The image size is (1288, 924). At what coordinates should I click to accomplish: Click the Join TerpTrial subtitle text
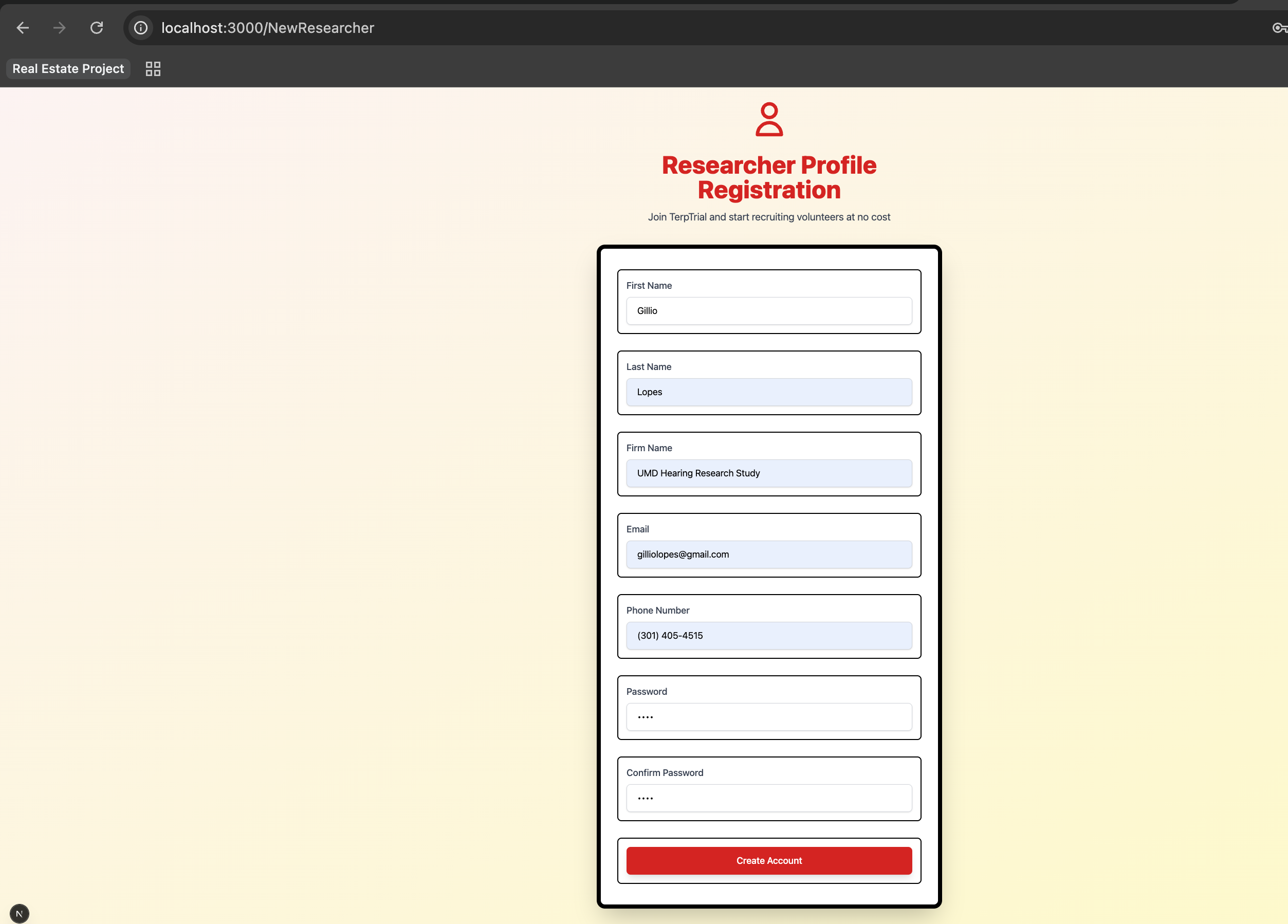click(x=769, y=217)
